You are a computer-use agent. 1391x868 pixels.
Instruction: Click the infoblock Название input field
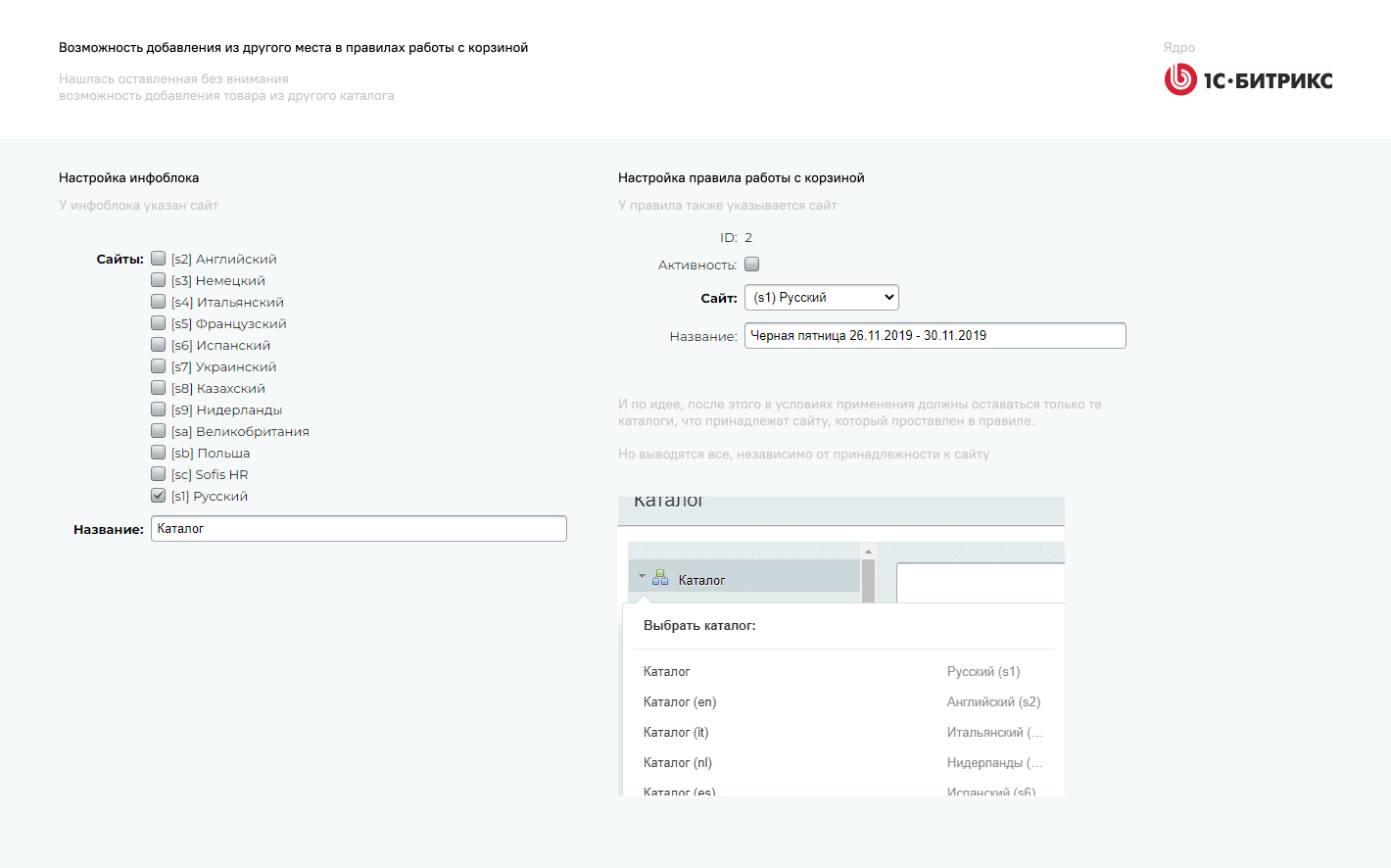coord(359,529)
